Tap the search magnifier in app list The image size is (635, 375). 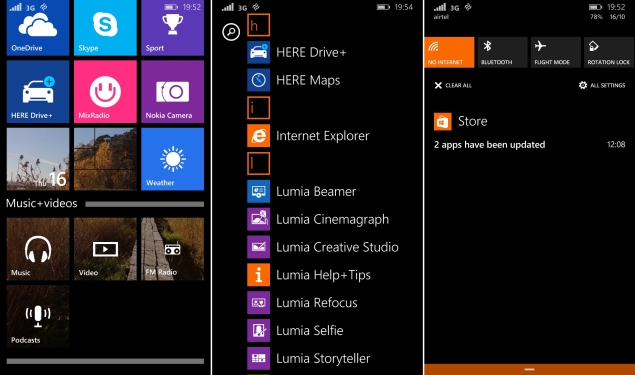(x=231, y=32)
